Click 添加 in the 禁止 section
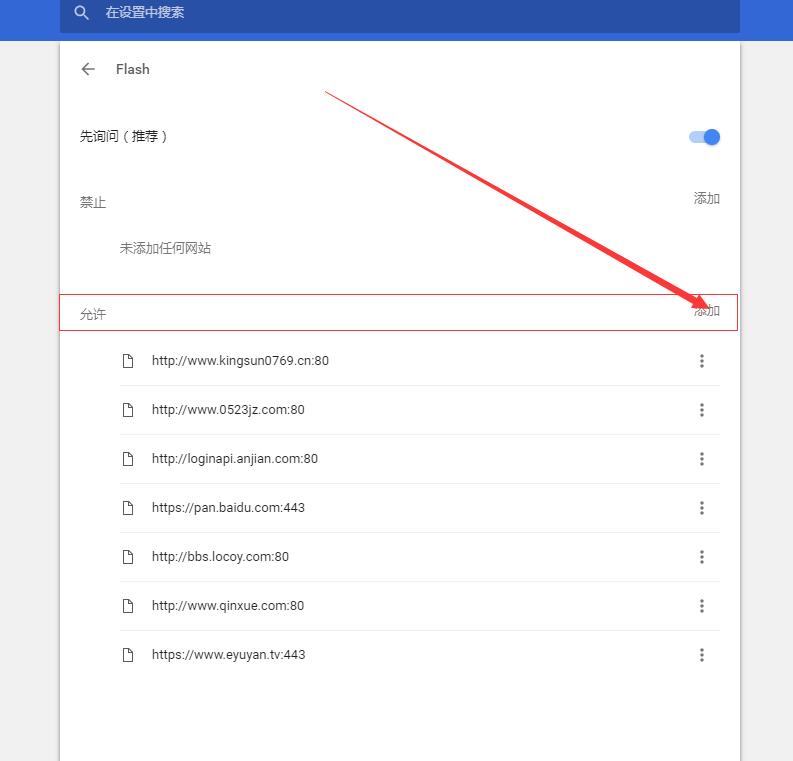Screen dimensions: 793x761 pos(707,199)
